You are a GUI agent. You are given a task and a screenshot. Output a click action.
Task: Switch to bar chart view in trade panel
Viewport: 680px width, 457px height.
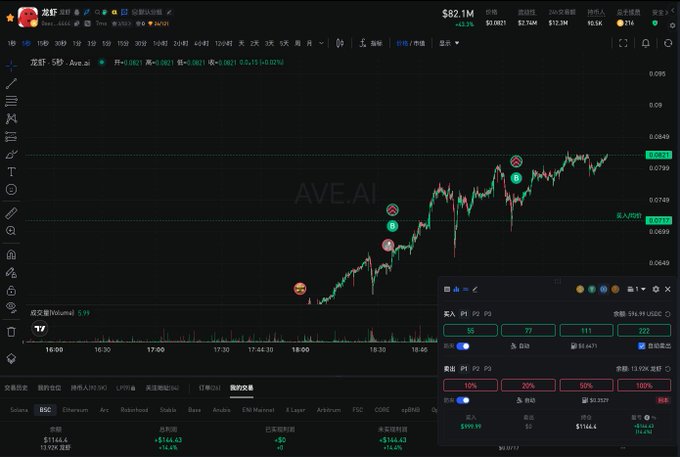(456, 289)
